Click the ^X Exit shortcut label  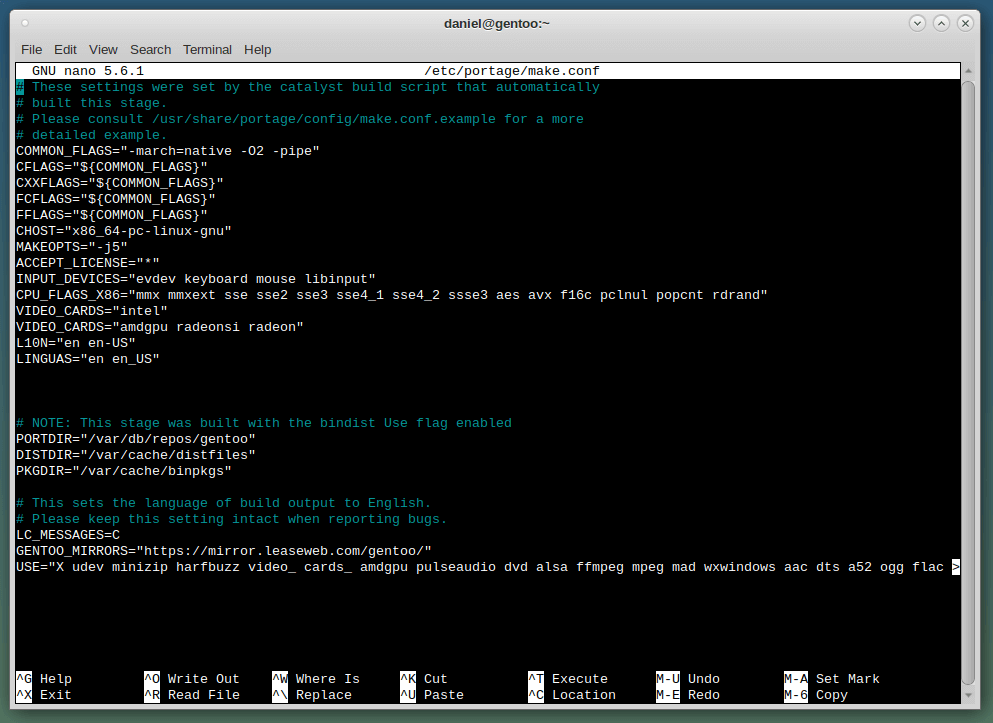click(x=44, y=695)
